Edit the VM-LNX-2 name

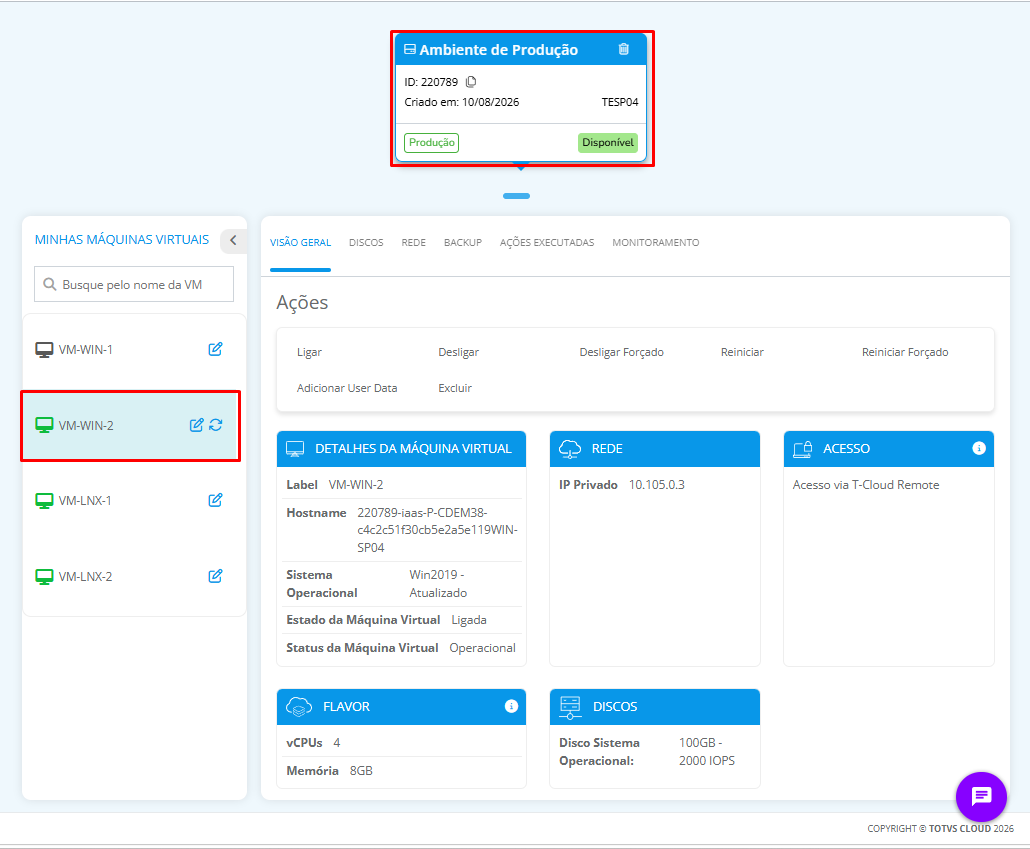pyautogui.click(x=215, y=576)
